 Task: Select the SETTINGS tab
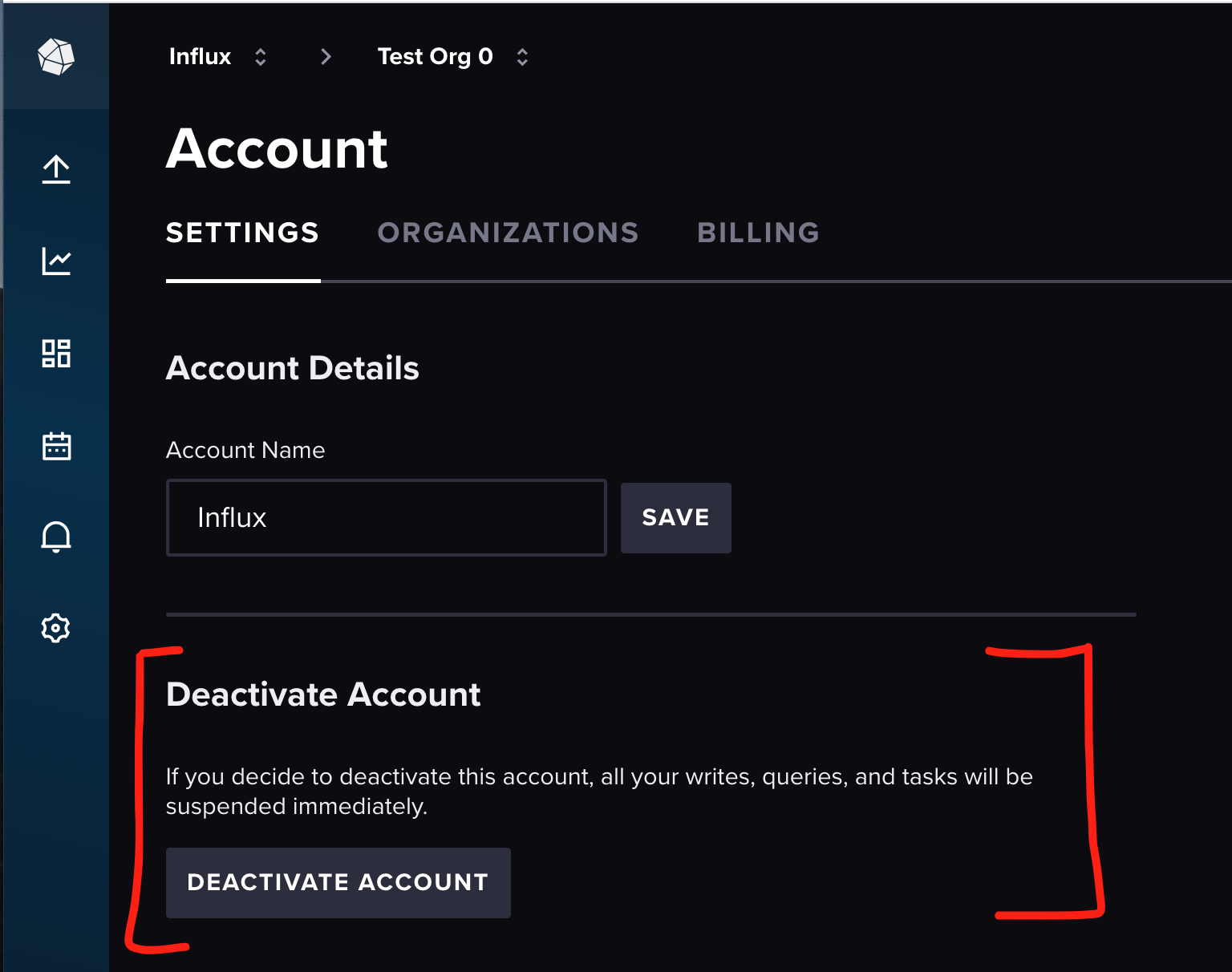[242, 233]
